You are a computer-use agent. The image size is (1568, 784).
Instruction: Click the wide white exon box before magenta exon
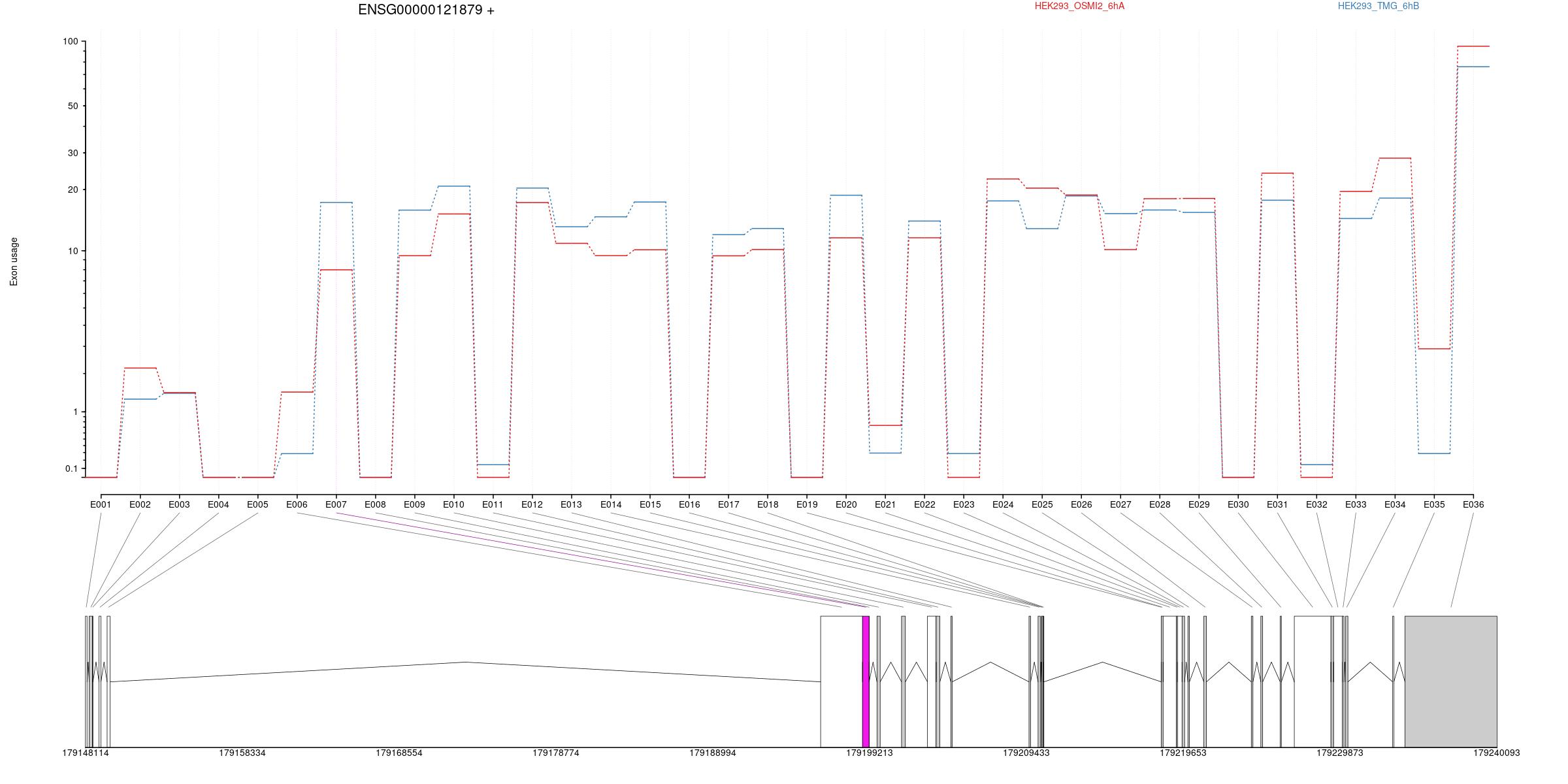[x=841, y=681]
